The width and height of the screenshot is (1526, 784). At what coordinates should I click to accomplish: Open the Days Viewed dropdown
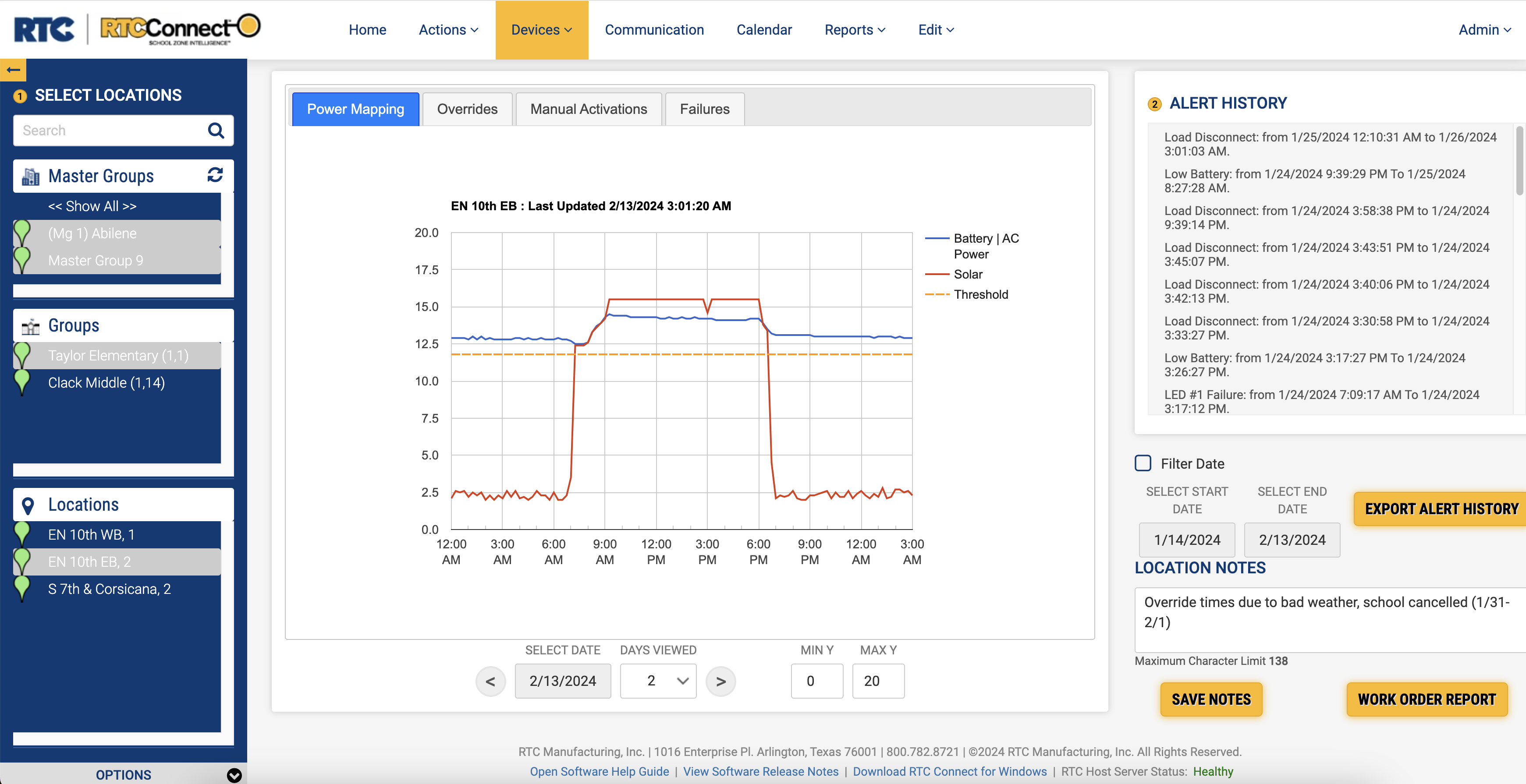coord(658,681)
